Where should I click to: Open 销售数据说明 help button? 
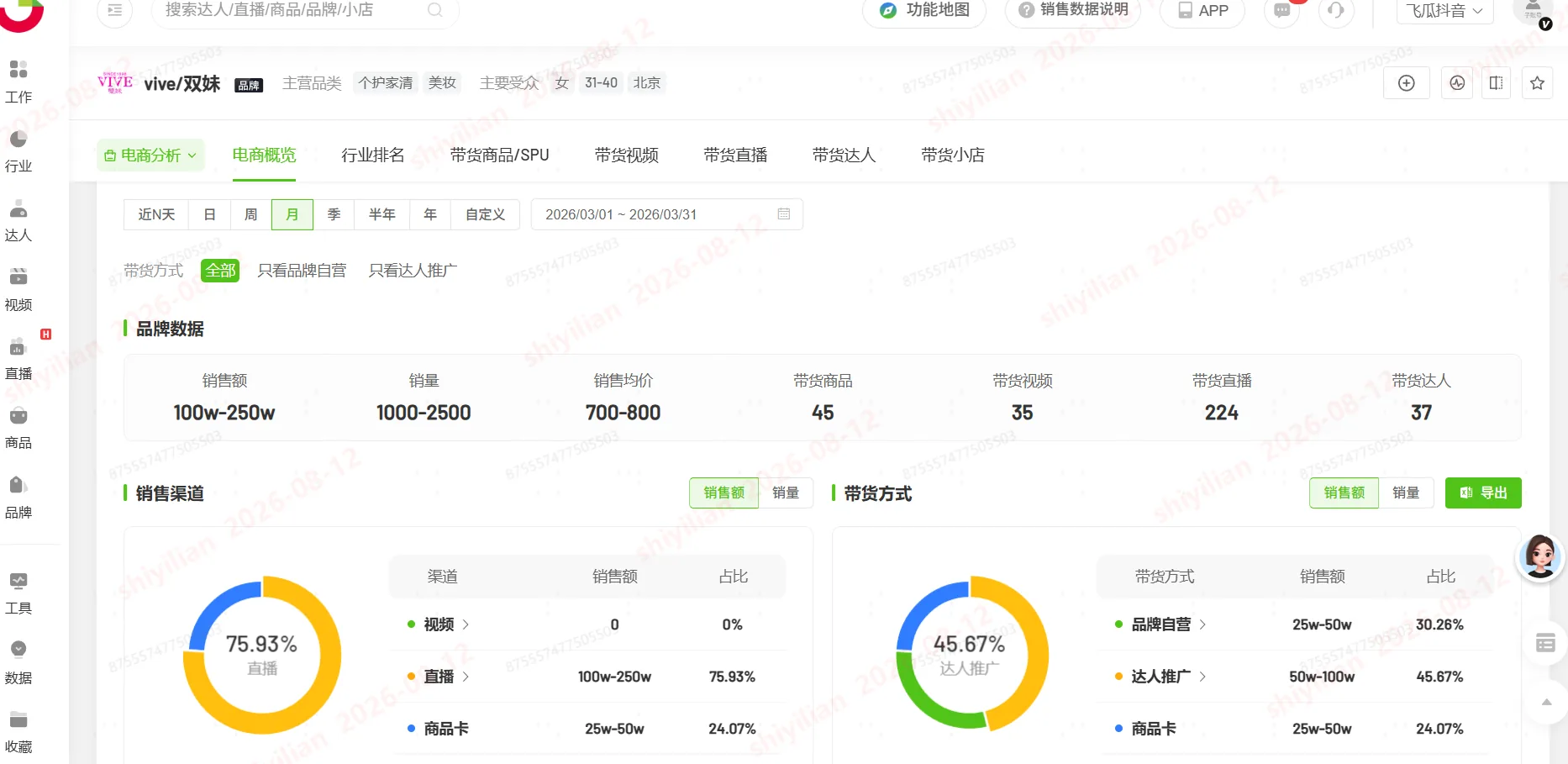1073,11
